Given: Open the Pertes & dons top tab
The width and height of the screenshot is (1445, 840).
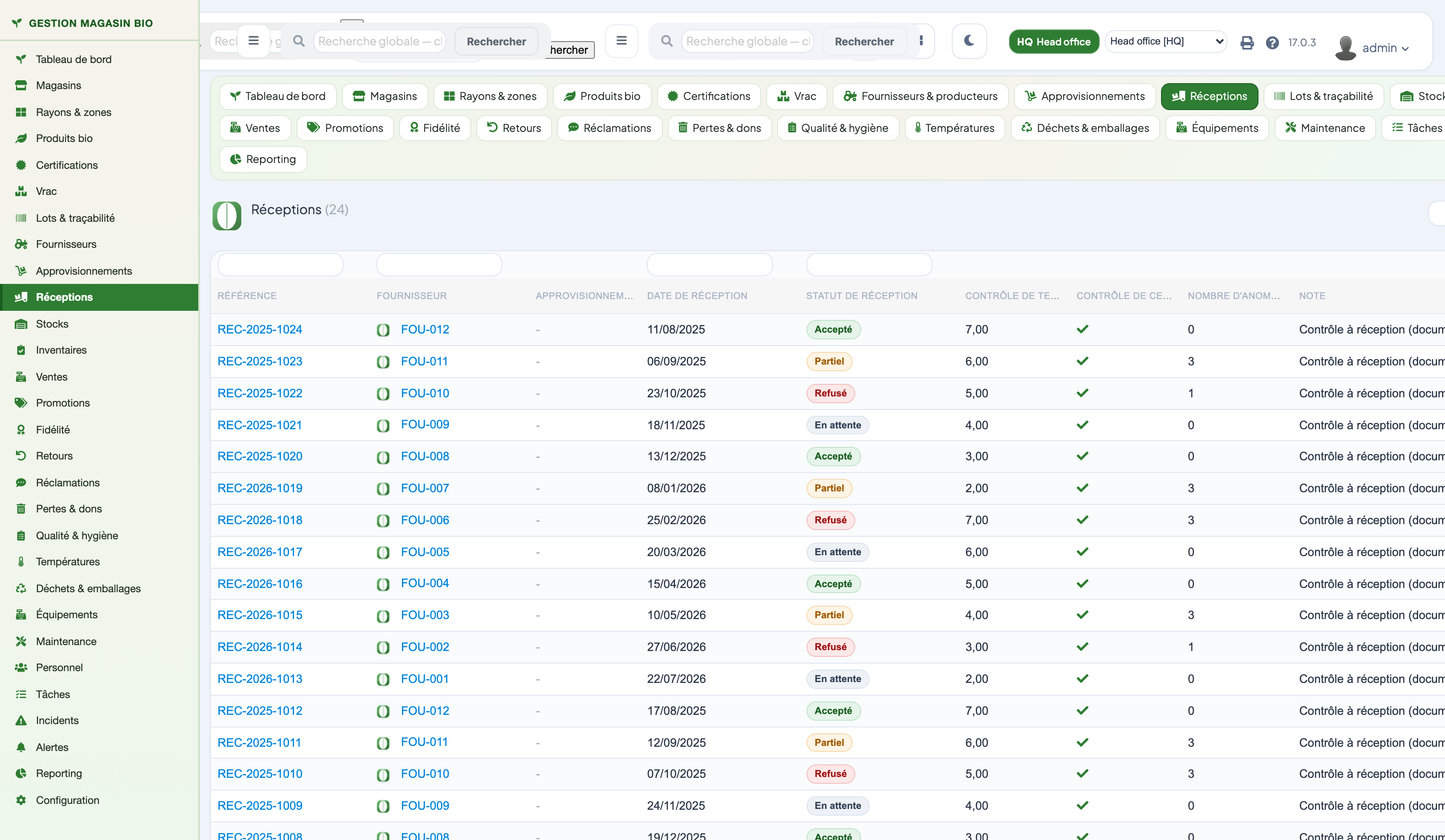Looking at the screenshot, I should coord(720,128).
